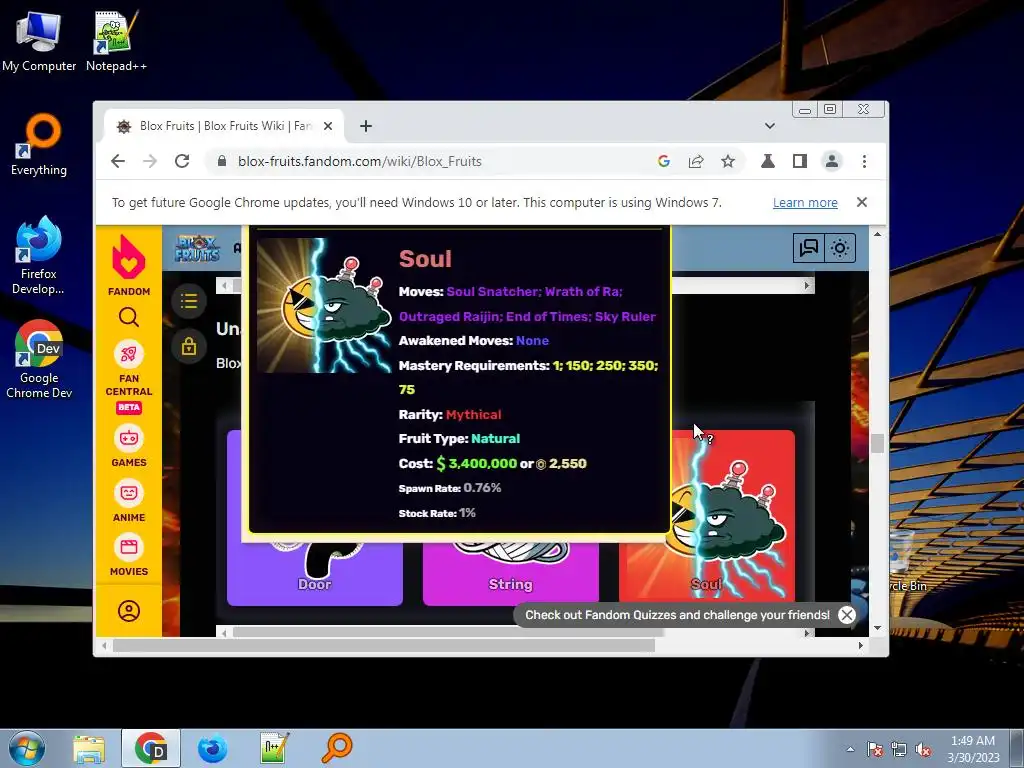Image resolution: width=1024 pixels, height=768 pixels.
Task: Open Google Chrome Dev desktop shortcut
Action: 39,359
